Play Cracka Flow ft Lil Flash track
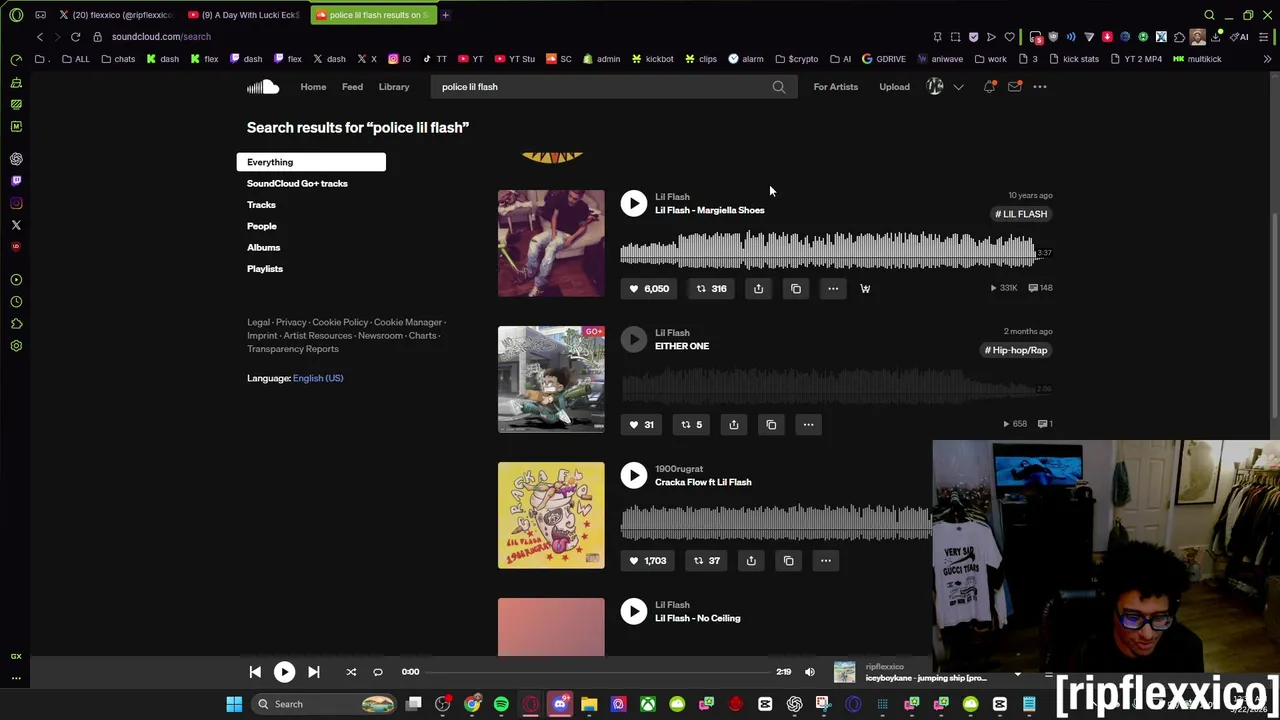This screenshot has width=1280, height=720. coord(633,475)
